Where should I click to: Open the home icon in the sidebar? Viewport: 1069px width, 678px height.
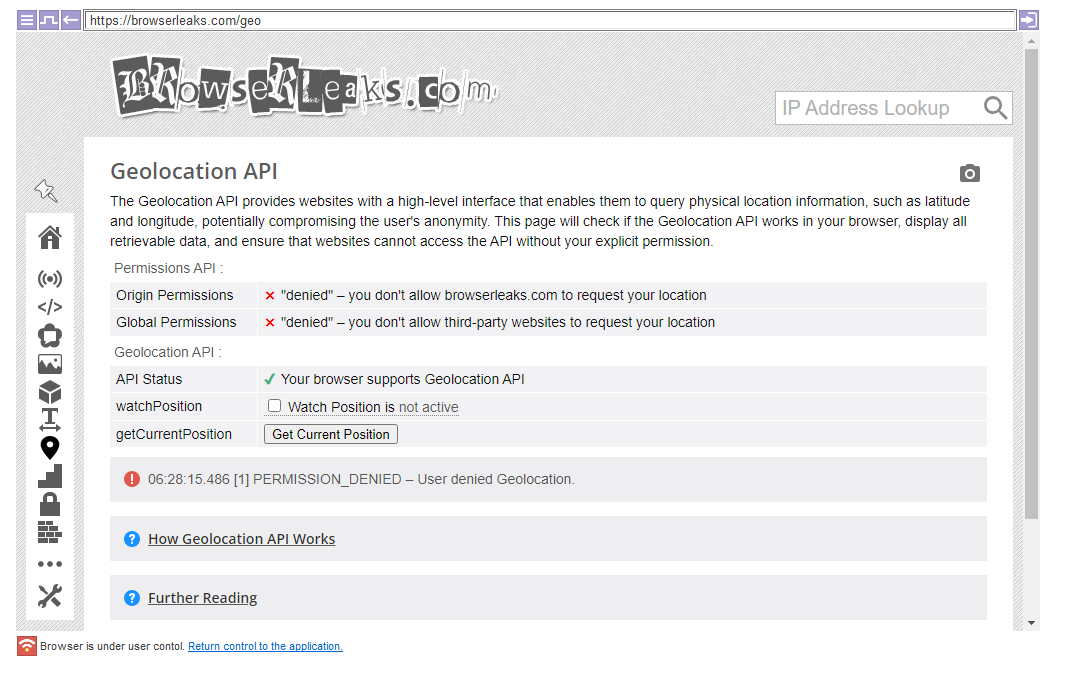coord(49,238)
